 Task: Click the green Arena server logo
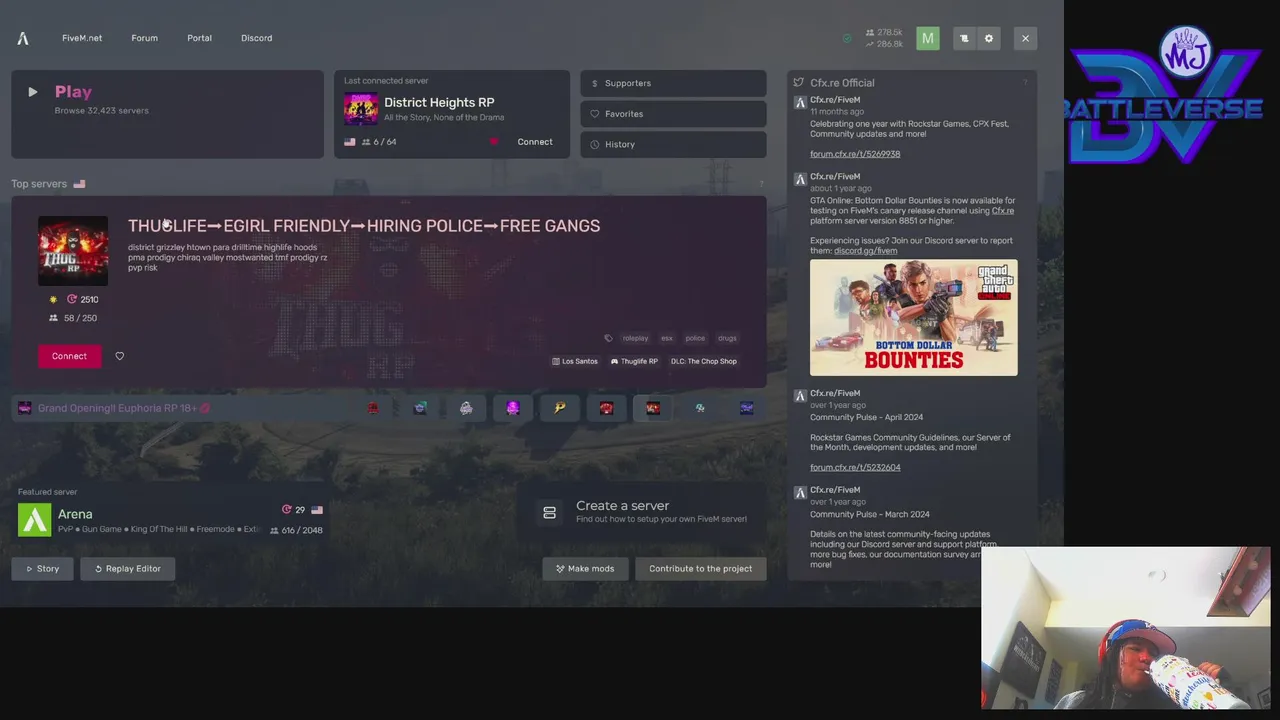(35, 520)
